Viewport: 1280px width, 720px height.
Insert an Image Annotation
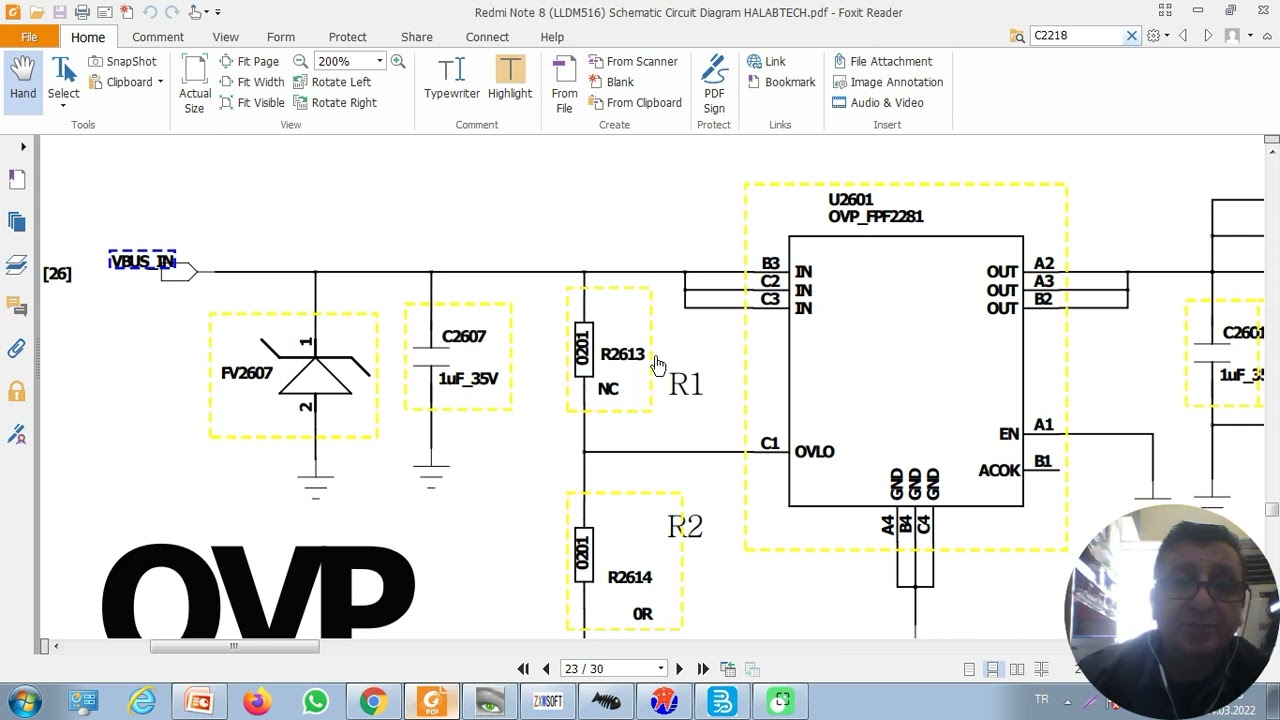[887, 82]
